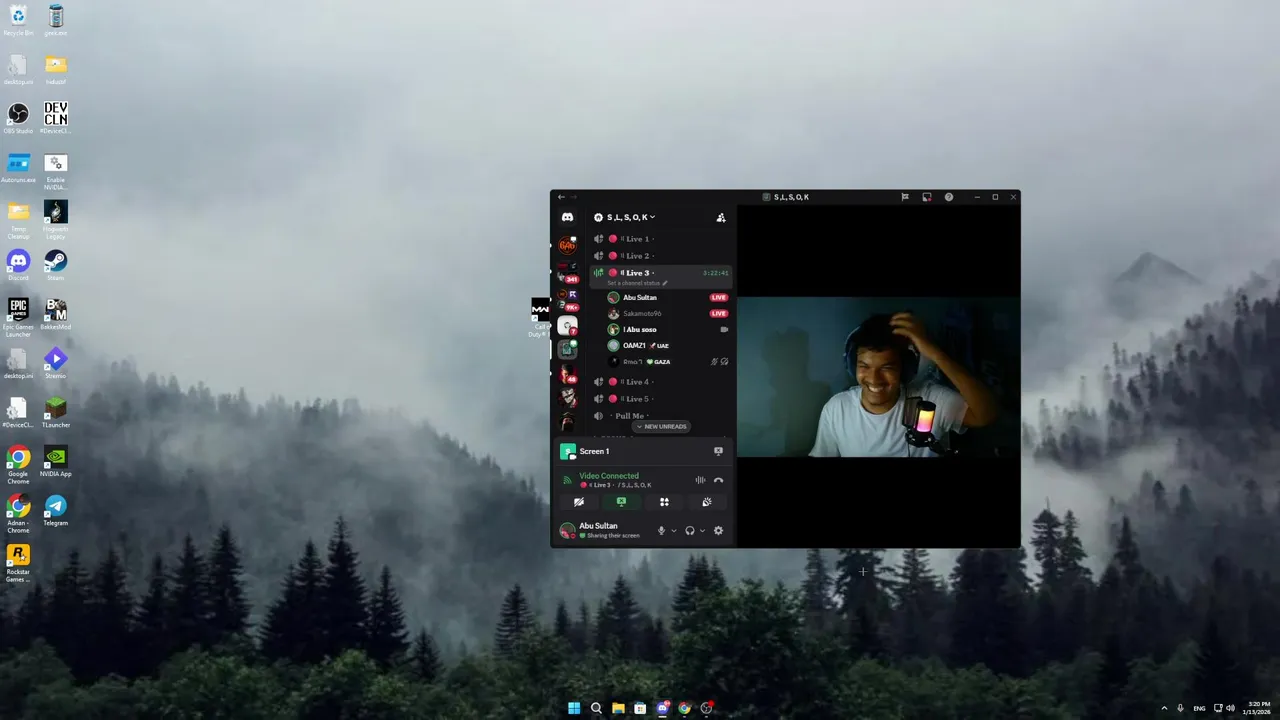Jump to NEW UNREADS pill
The image size is (1280, 720).
(x=661, y=427)
